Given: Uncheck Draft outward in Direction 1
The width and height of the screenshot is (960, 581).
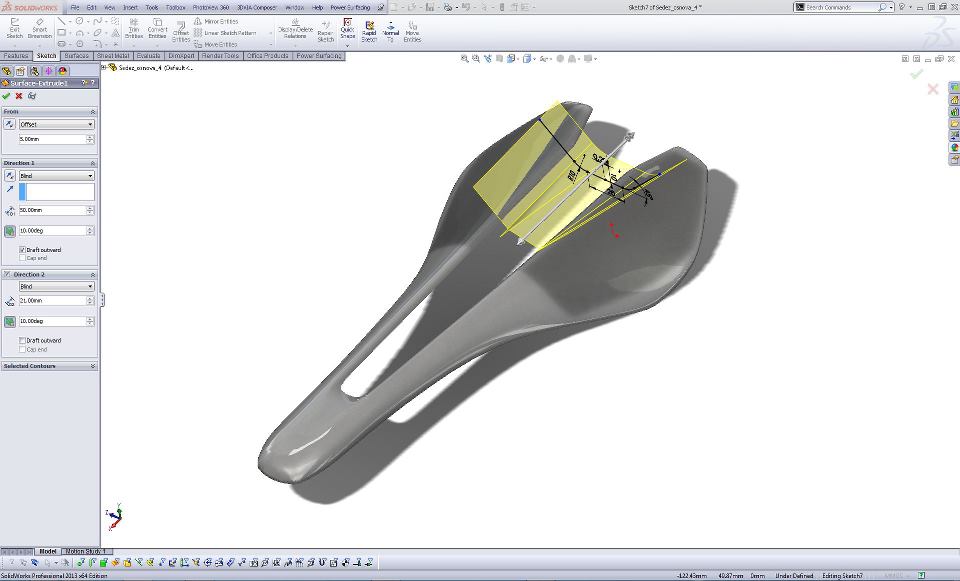Looking at the screenshot, I should [23, 249].
